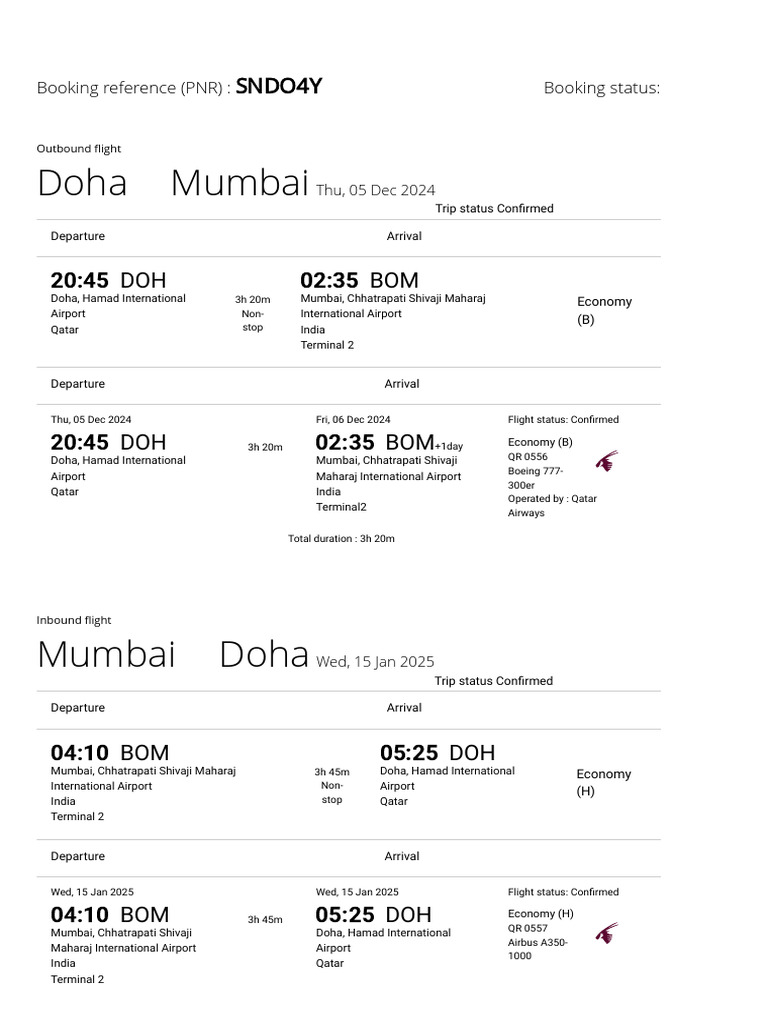
Task: Click the 3h 20m Non-stop duration label
Action: 252,313
